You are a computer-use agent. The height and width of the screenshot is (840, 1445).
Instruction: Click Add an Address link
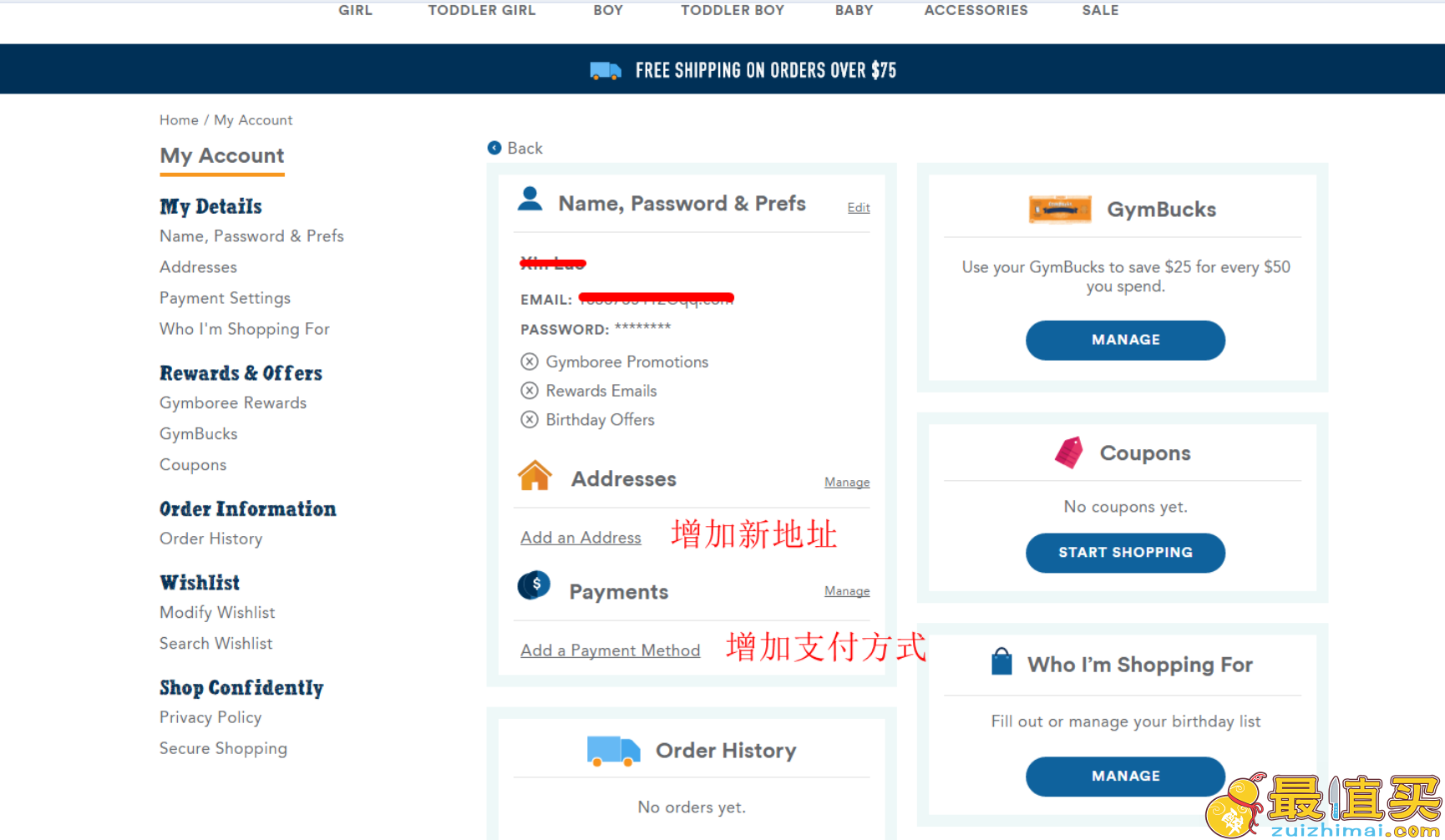coord(581,538)
